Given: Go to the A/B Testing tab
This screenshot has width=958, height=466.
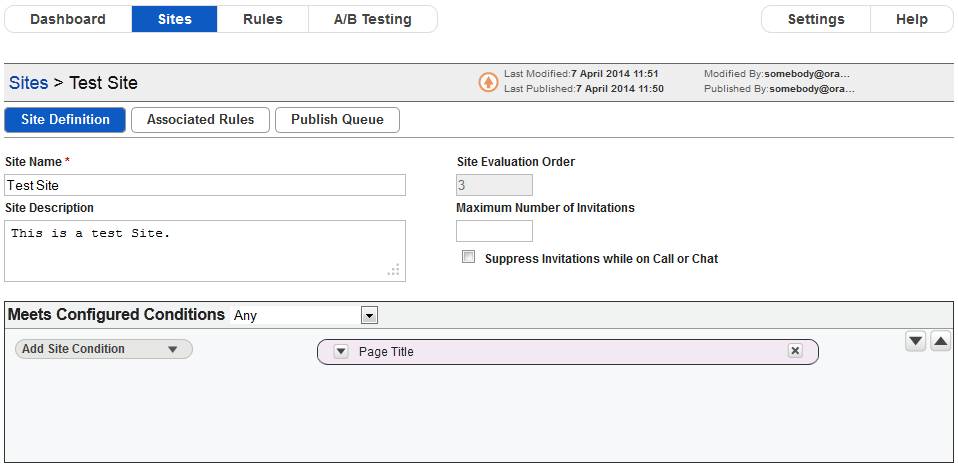Looking at the screenshot, I should (373, 19).
